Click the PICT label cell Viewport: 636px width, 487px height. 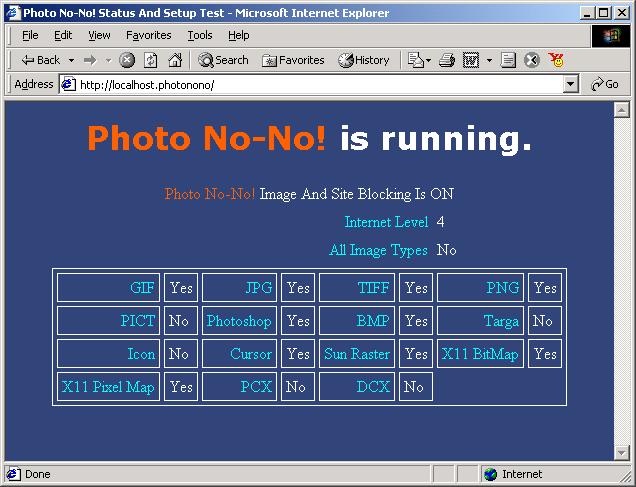108,321
